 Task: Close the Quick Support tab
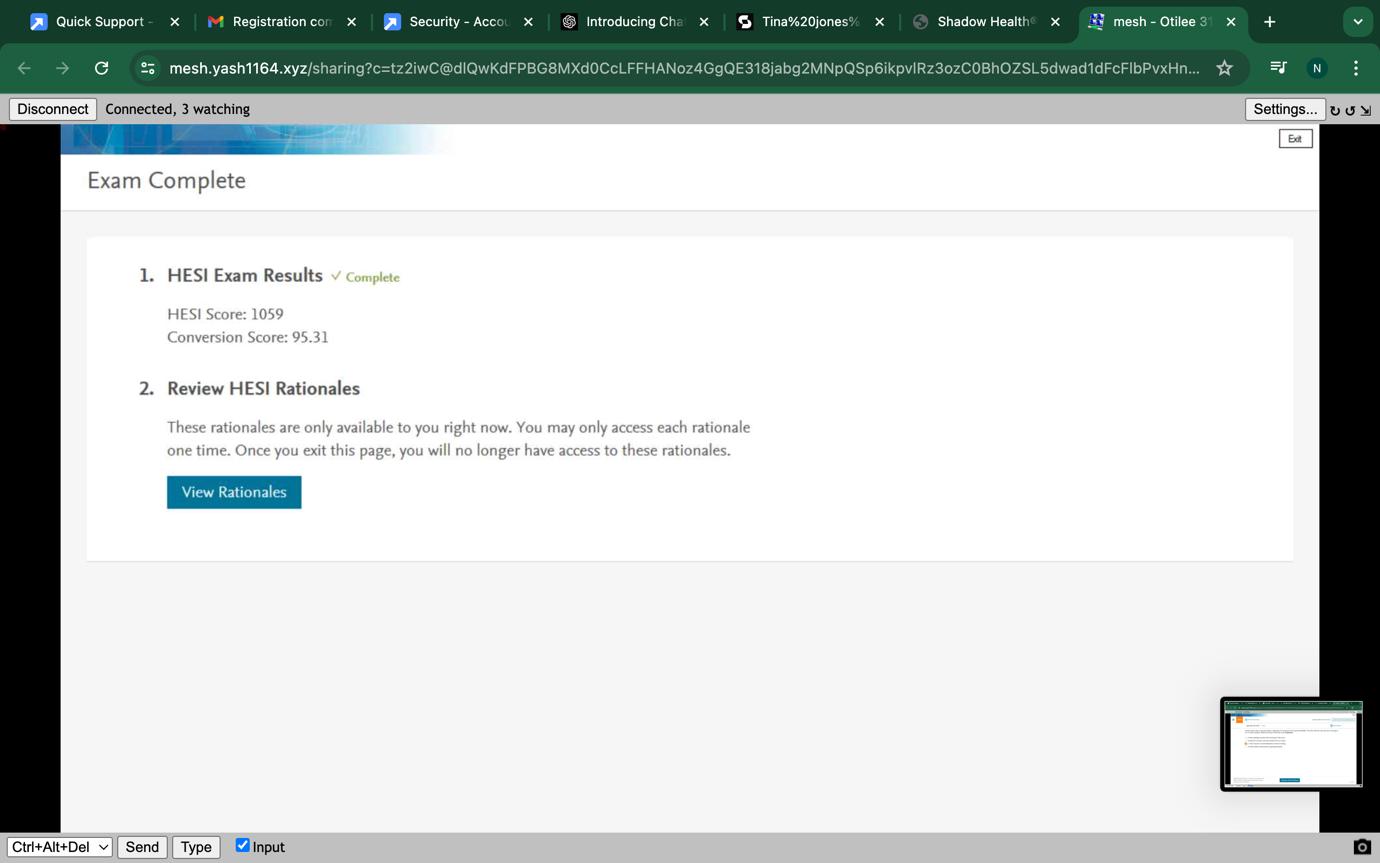175,21
